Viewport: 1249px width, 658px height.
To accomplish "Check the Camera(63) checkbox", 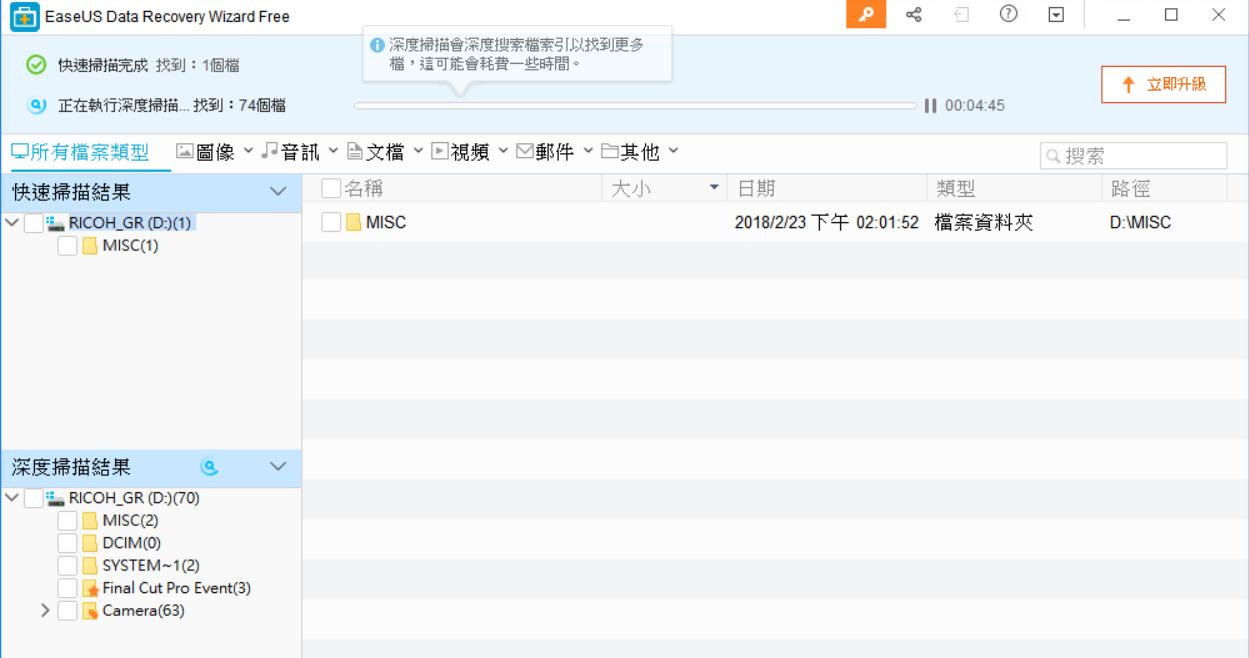I will [68, 611].
